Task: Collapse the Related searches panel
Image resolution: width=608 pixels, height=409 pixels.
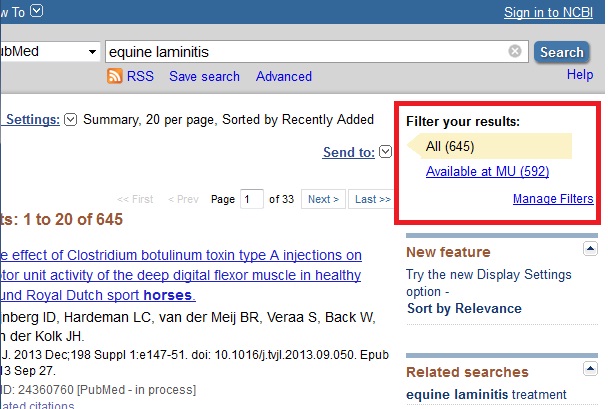Action: click(x=590, y=371)
